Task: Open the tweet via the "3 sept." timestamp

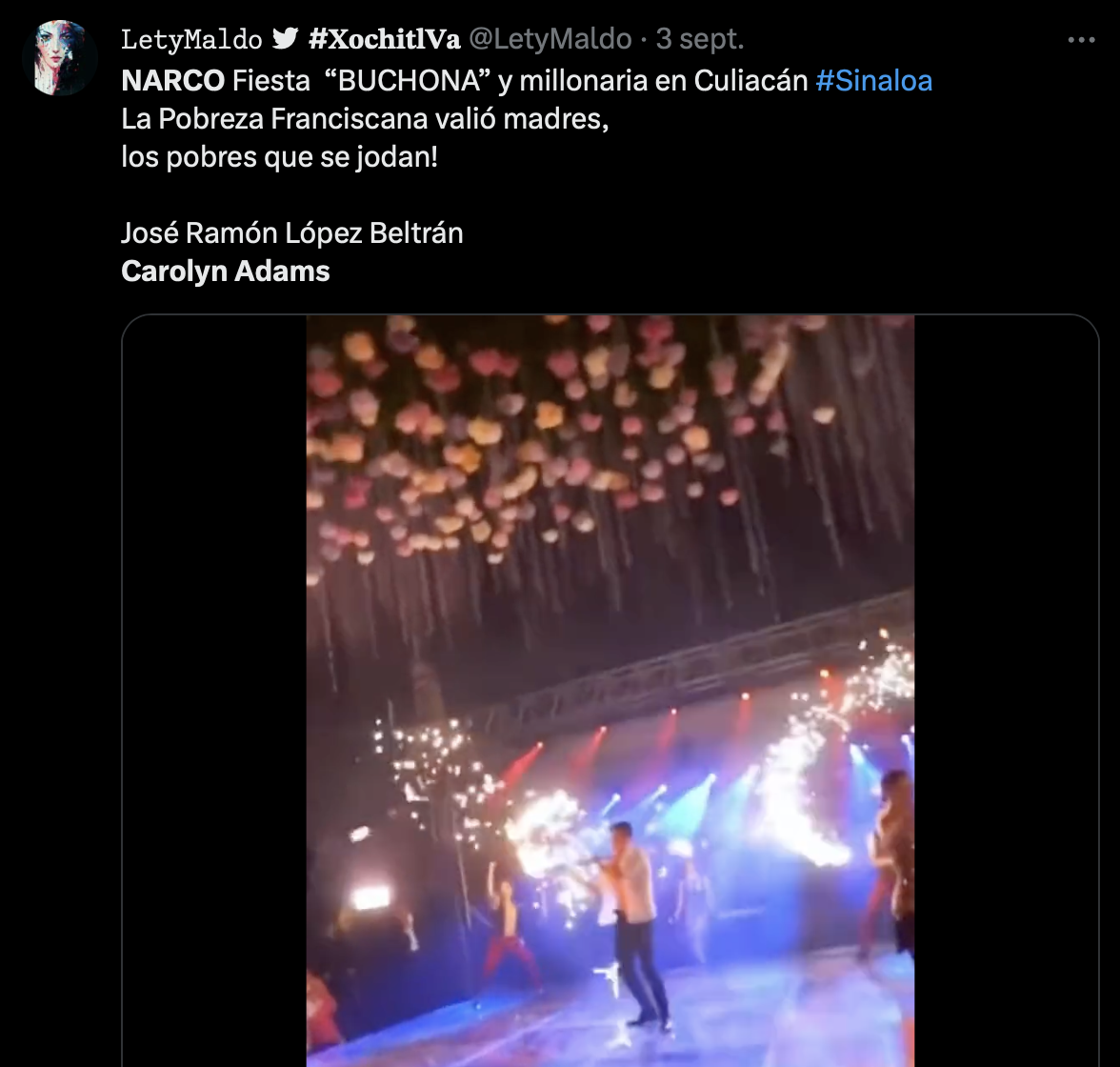Action: coord(700,39)
